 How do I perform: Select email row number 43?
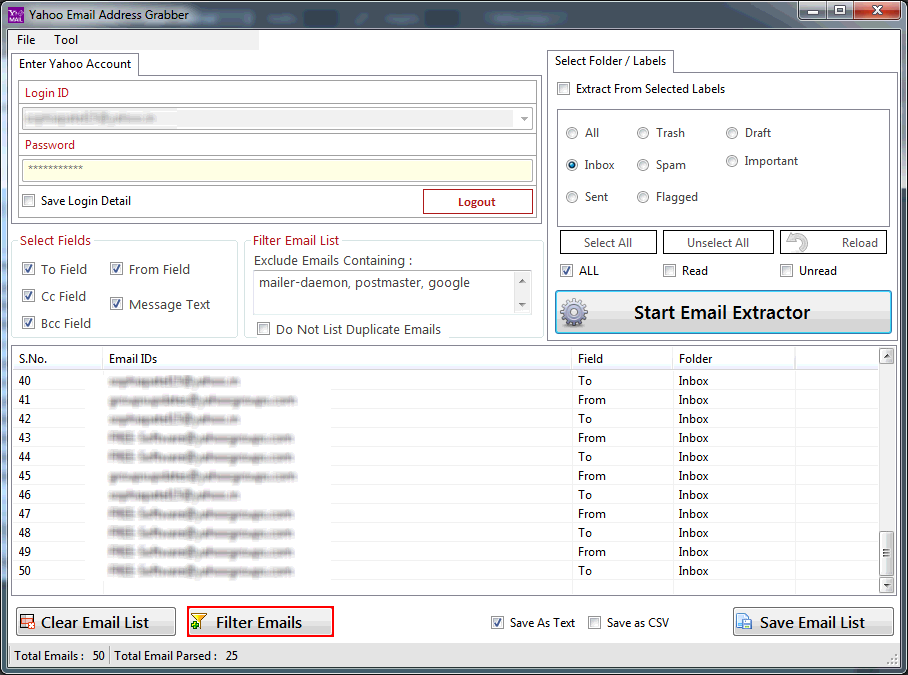(x=445, y=438)
